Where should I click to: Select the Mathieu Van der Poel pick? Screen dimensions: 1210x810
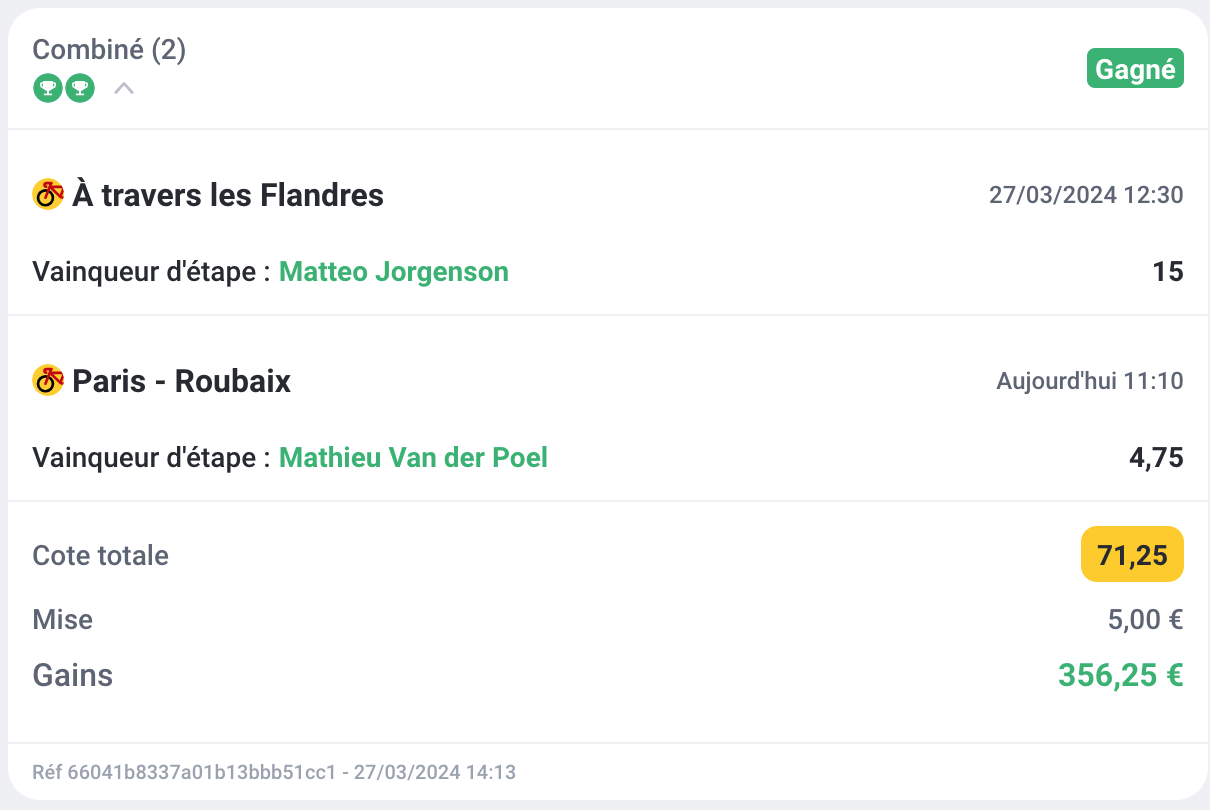(x=413, y=458)
